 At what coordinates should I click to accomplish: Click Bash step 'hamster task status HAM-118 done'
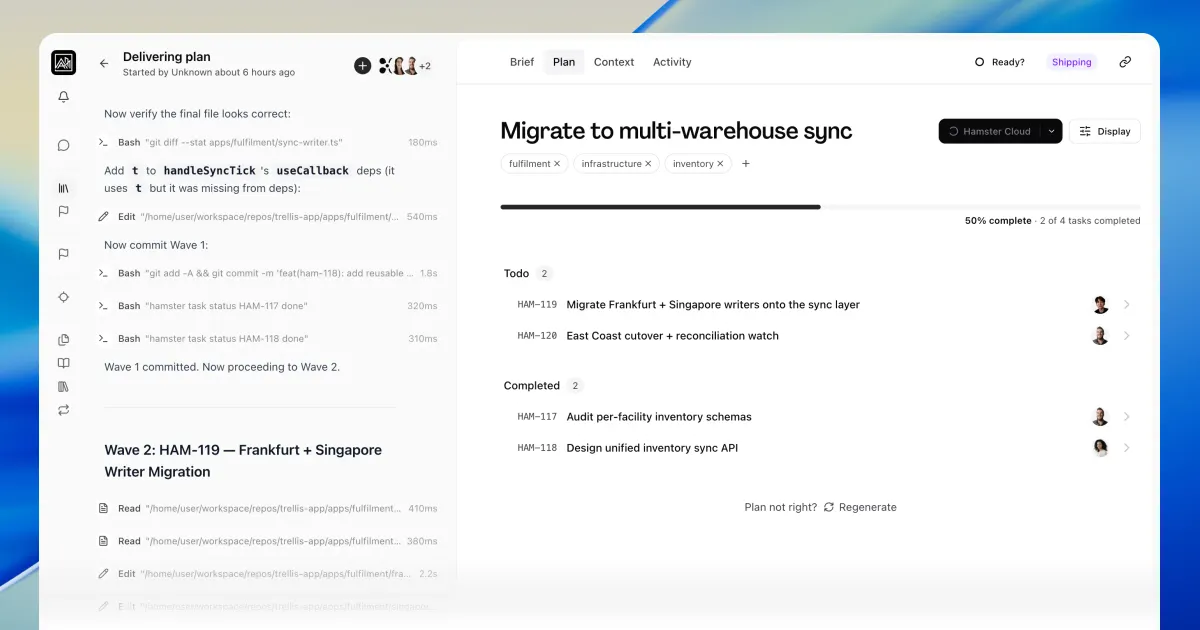pos(267,339)
